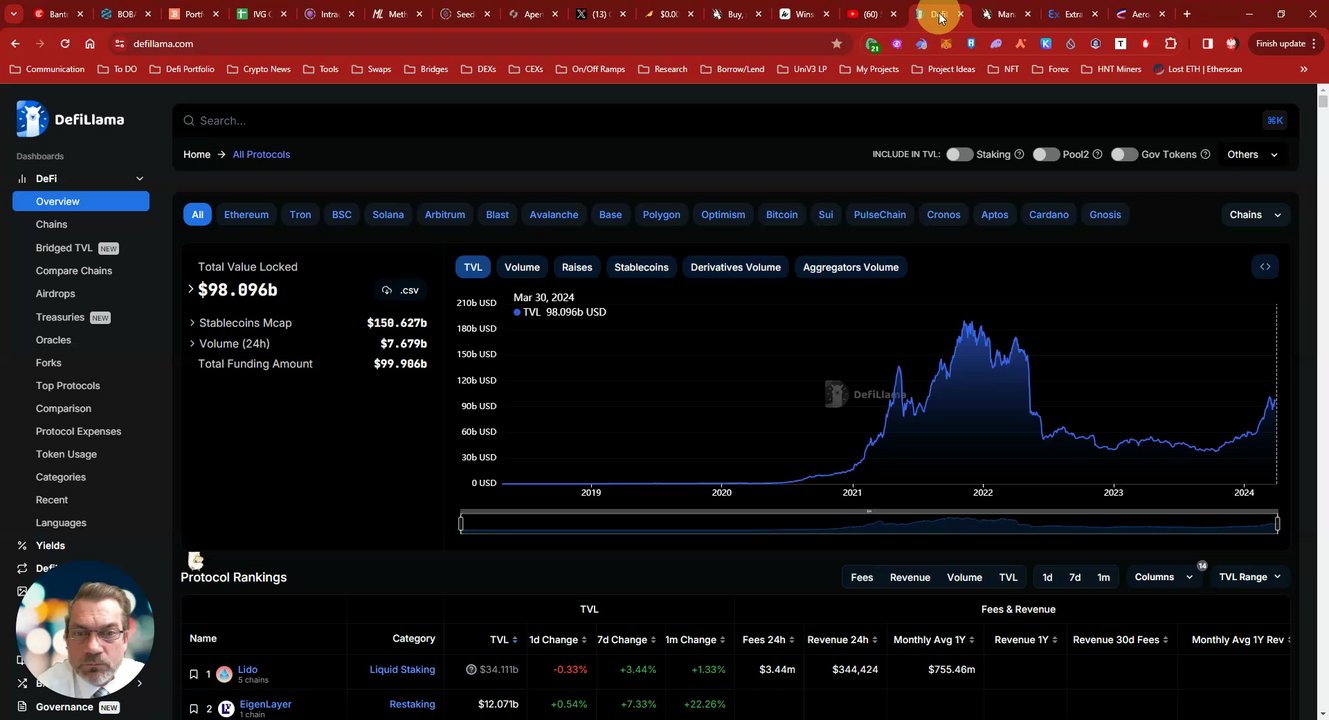1329x720 pixels.
Task: Toggle the Volume chart series
Action: click(x=522, y=267)
